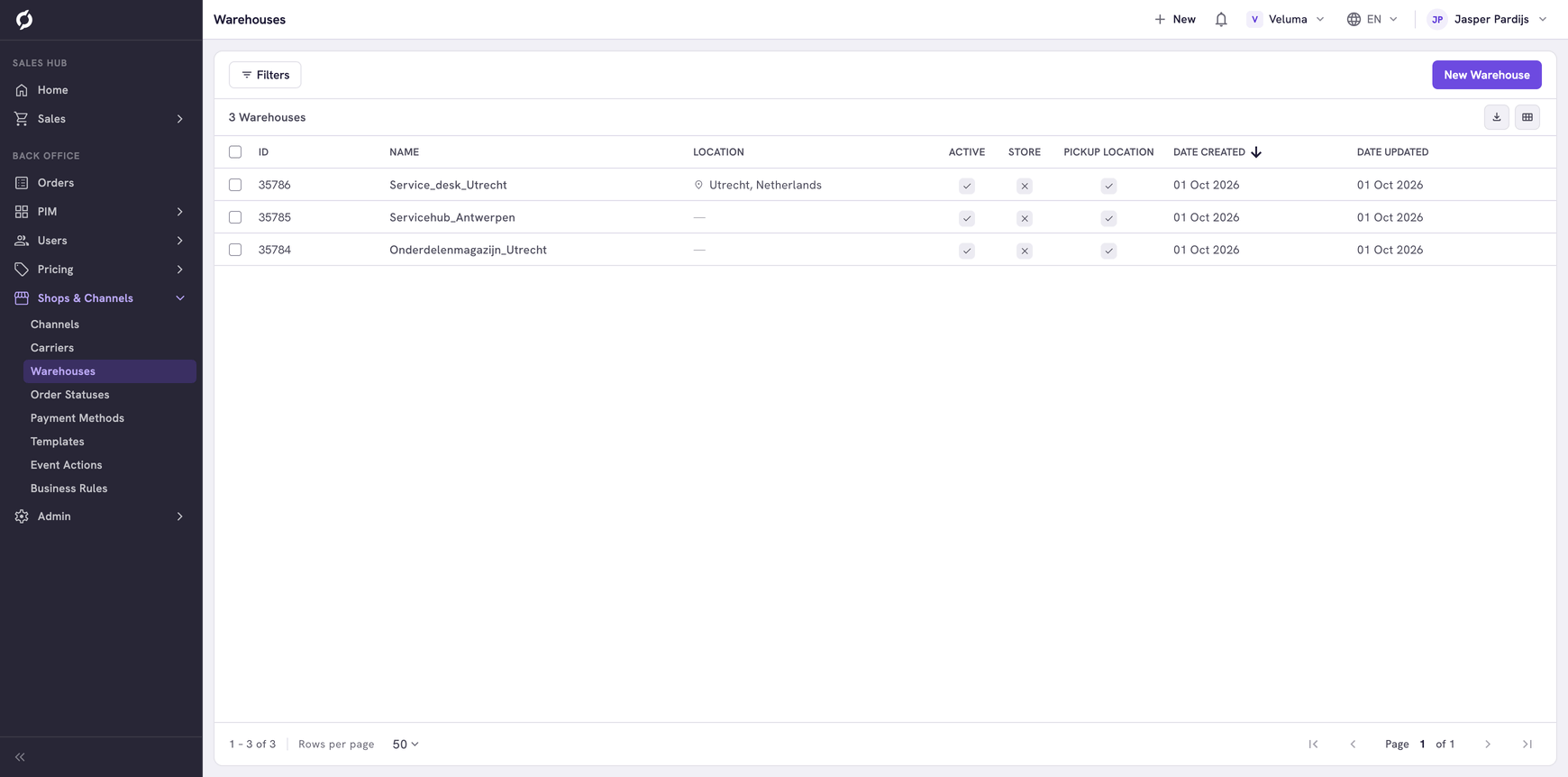The image size is (1568, 777).
Task: Select the Servicehub_Antwerpen row checkbox
Action: (x=235, y=217)
